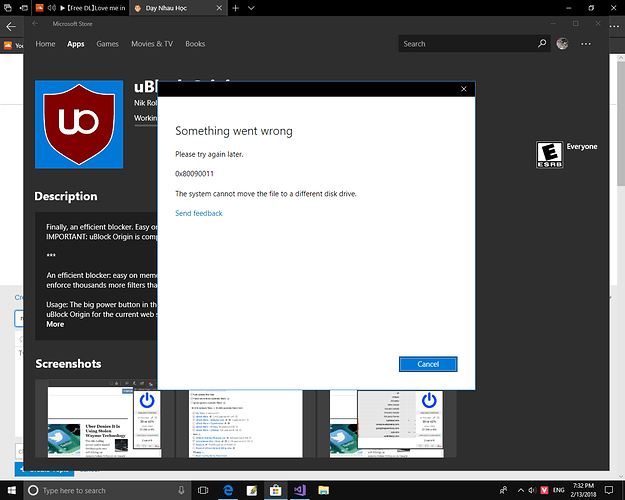
Task: Click the uBlock Origin app logo
Action: 79,124
